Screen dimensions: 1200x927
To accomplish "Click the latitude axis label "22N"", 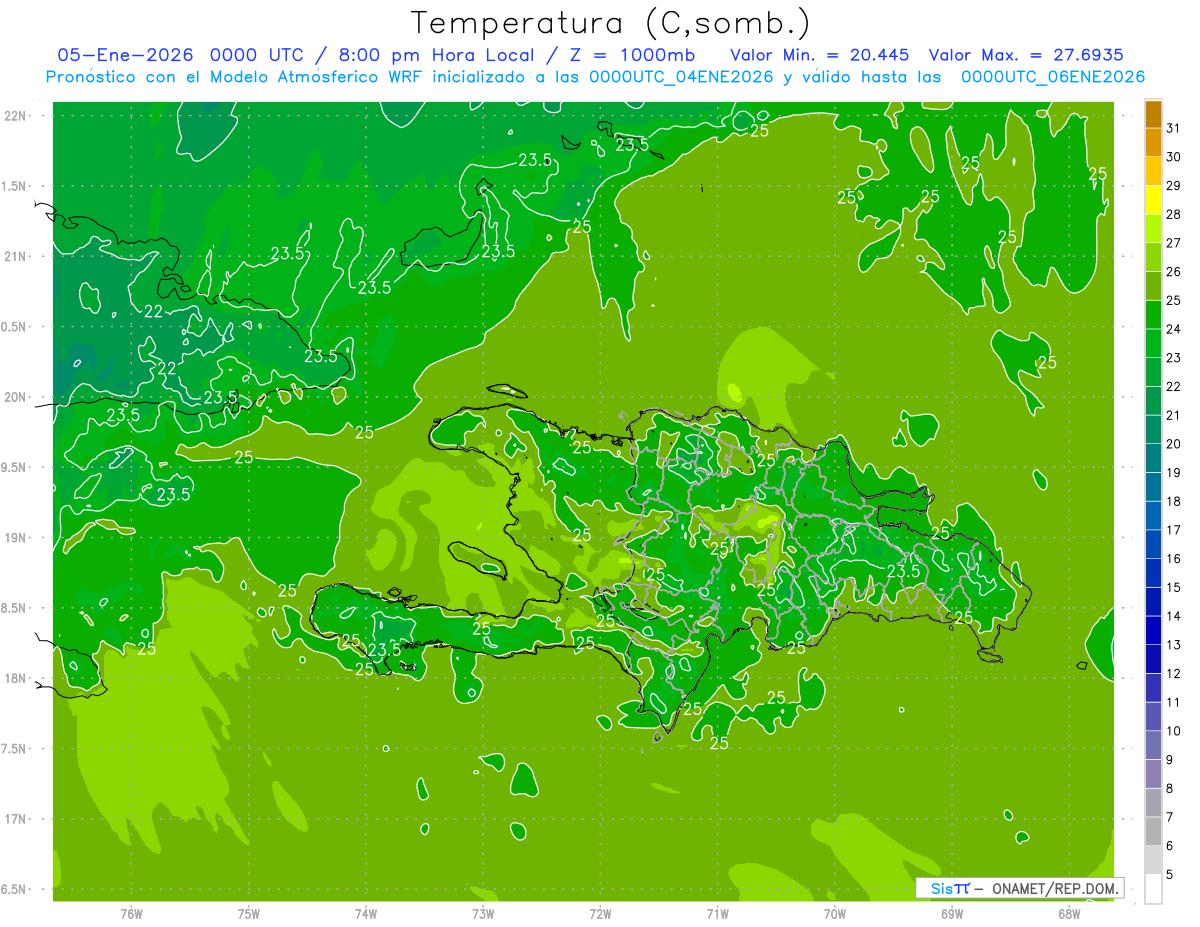I will click(x=14, y=116).
